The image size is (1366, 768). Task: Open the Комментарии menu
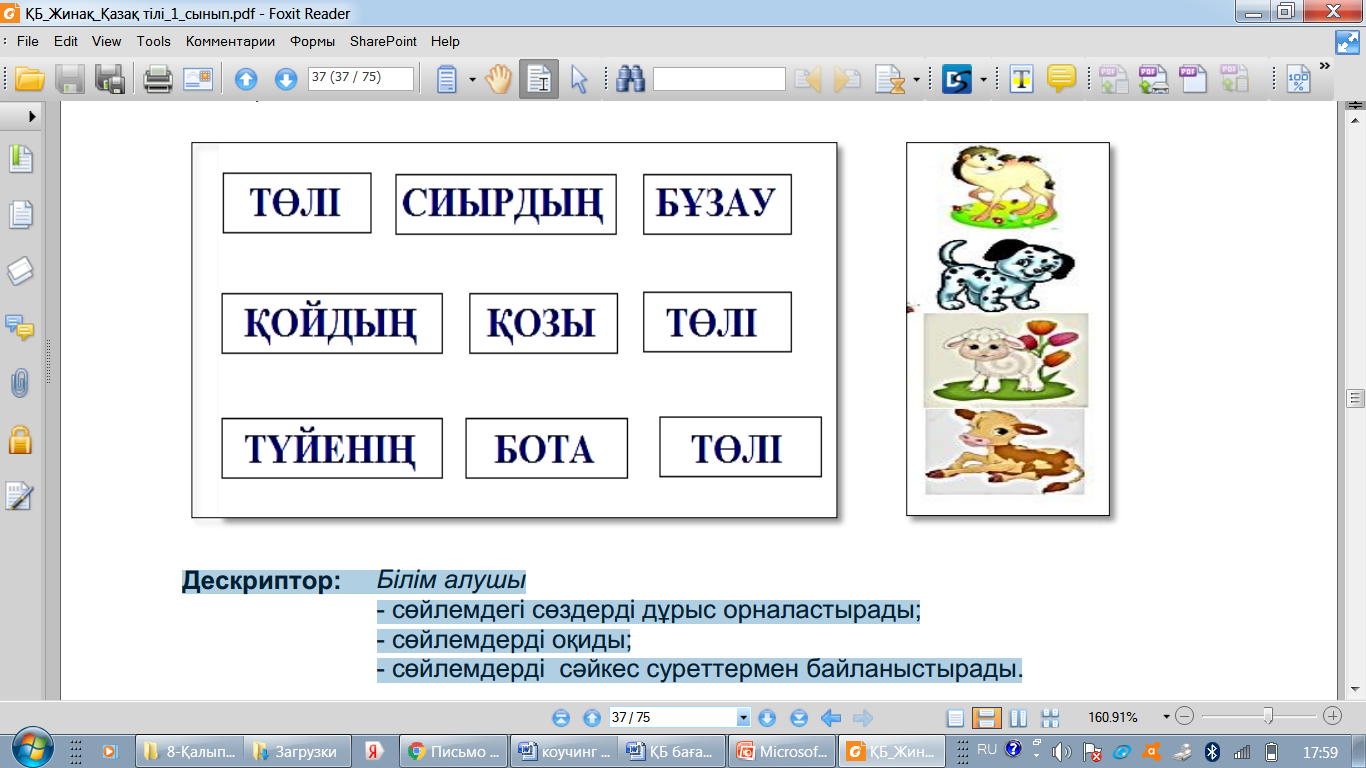point(231,41)
